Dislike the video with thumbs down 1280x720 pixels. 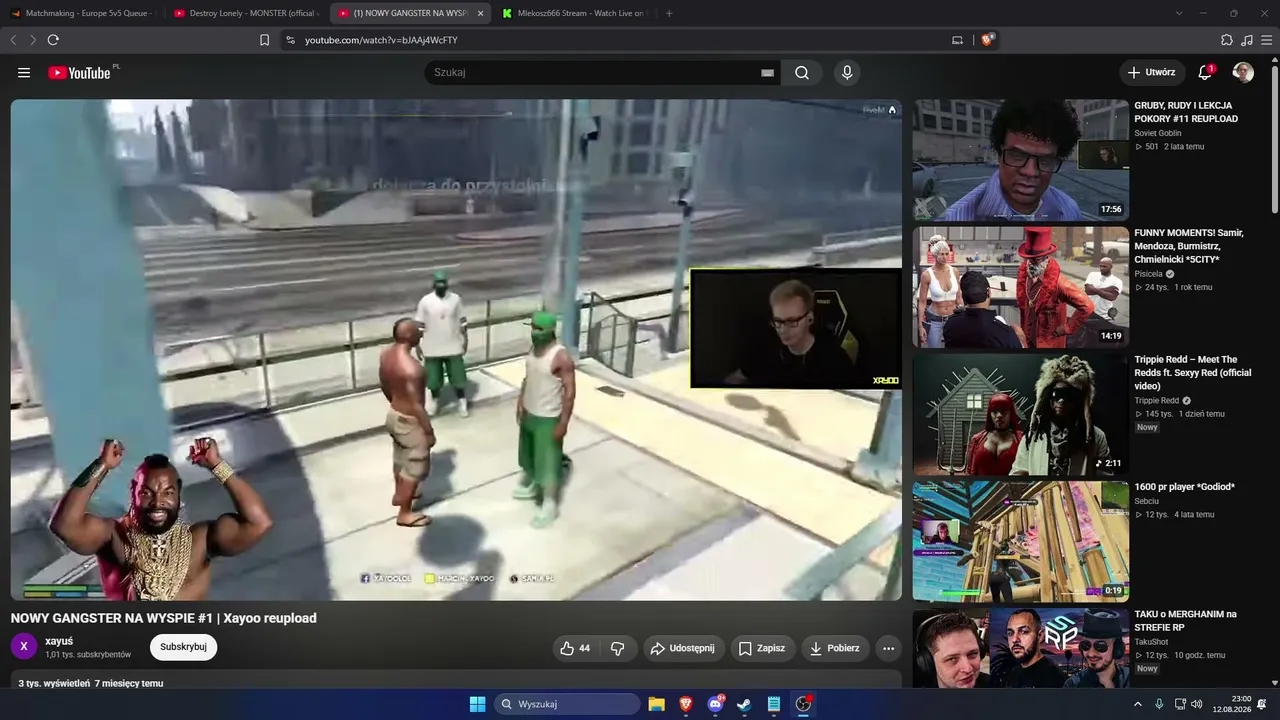tap(618, 648)
